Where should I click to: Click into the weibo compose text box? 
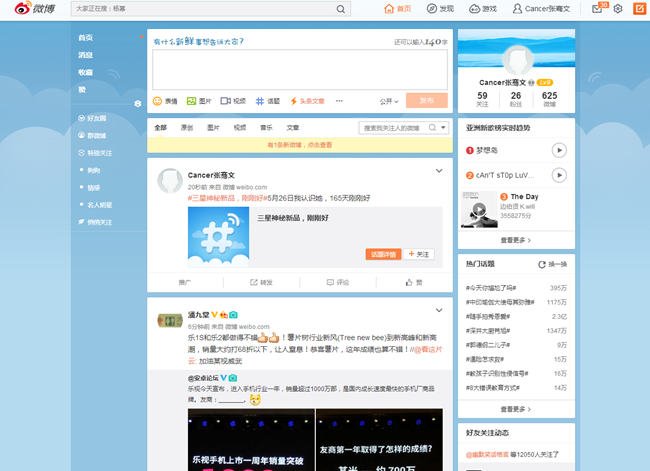pos(299,68)
